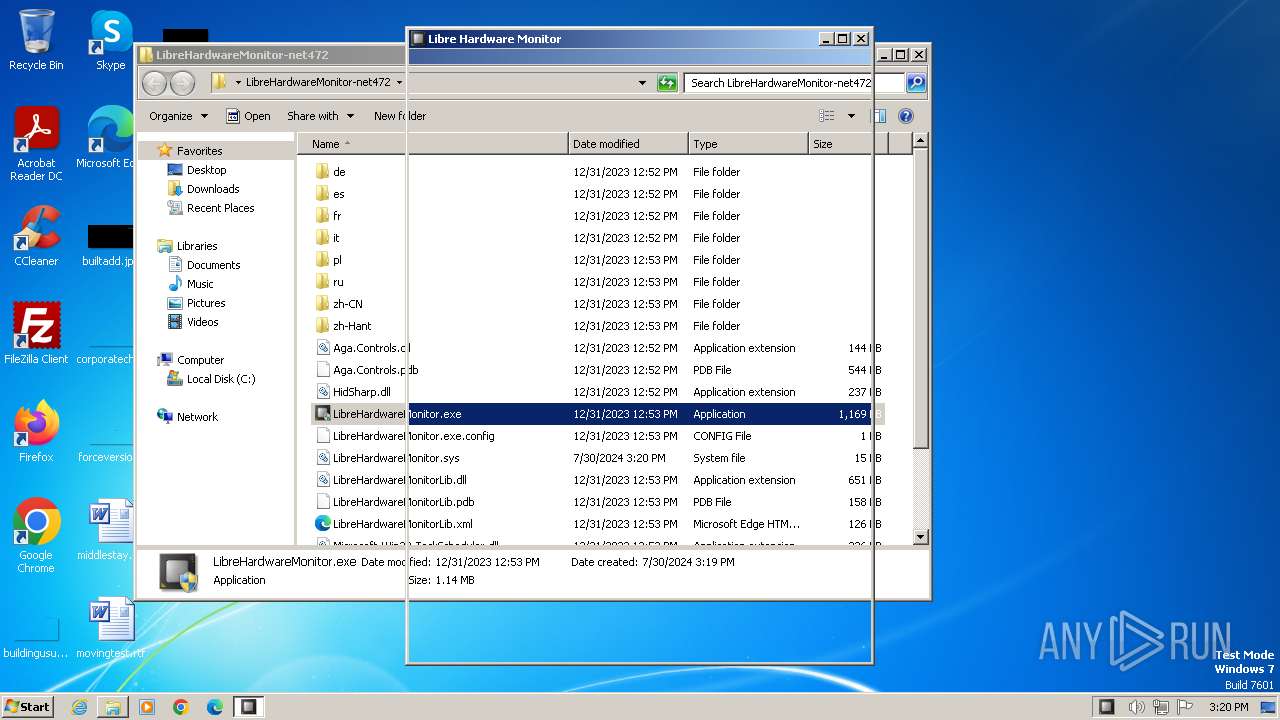Open the Organize dropdown menu
Image resolution: width=1280 pixels, height=720 pixels.
(179, 116)
